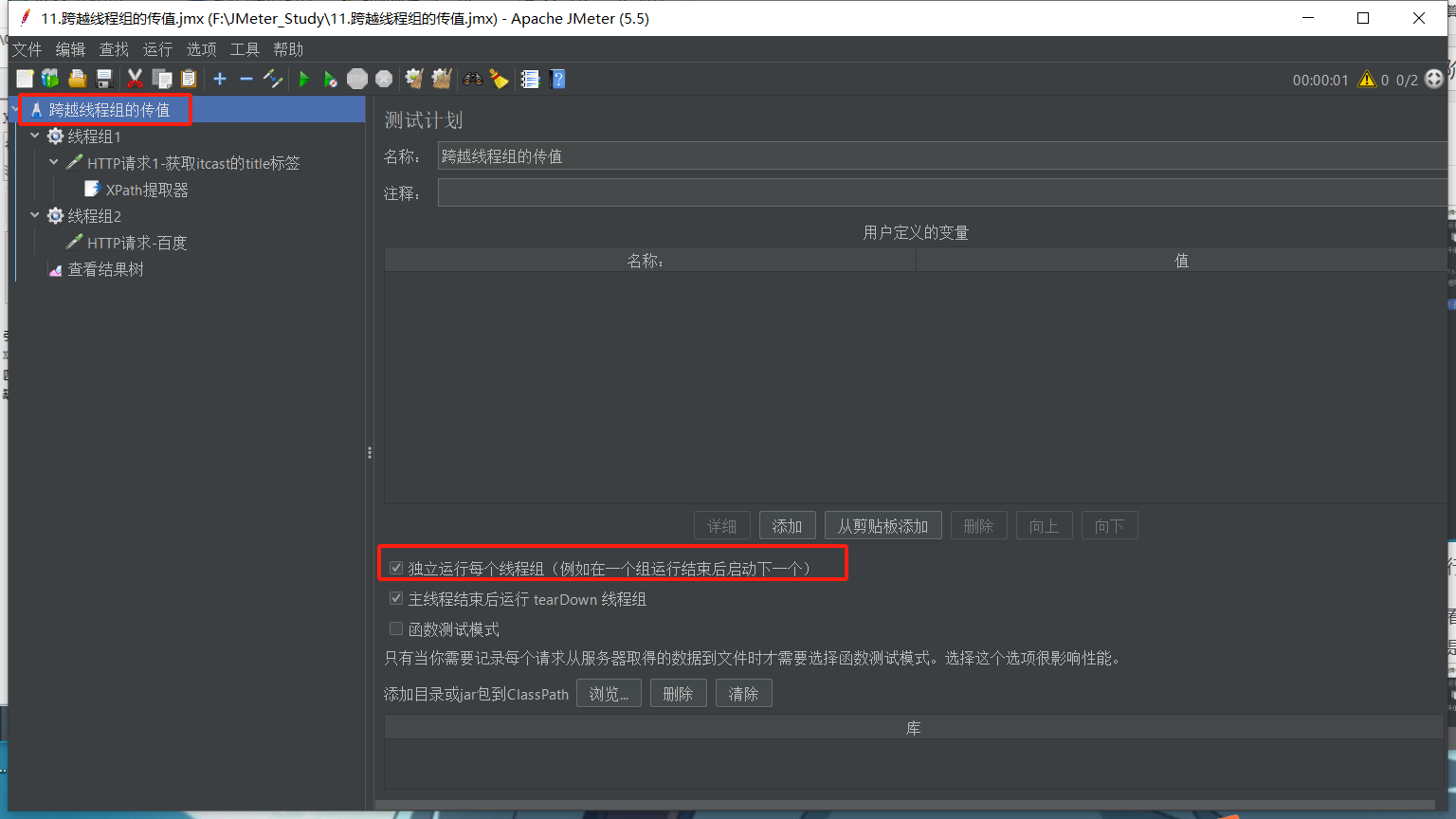
Task: Click the 0/2 thread count text
Action: (x=1407, y=80)
